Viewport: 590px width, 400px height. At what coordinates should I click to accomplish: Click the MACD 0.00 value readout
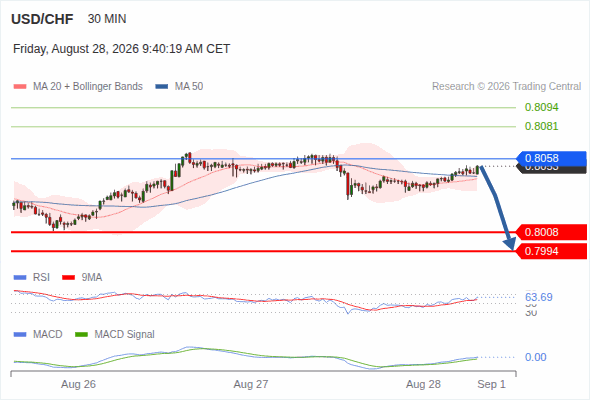(x=535, y=357)
